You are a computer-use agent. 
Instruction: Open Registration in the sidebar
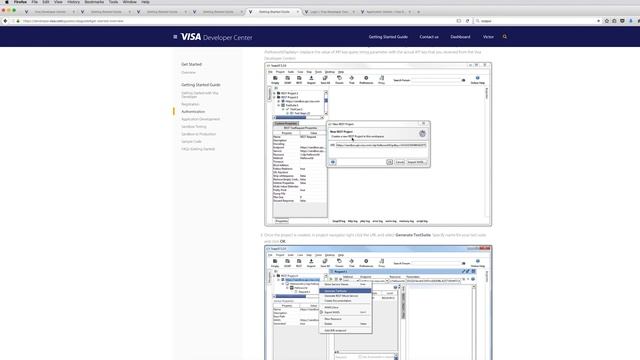(190, 104)
